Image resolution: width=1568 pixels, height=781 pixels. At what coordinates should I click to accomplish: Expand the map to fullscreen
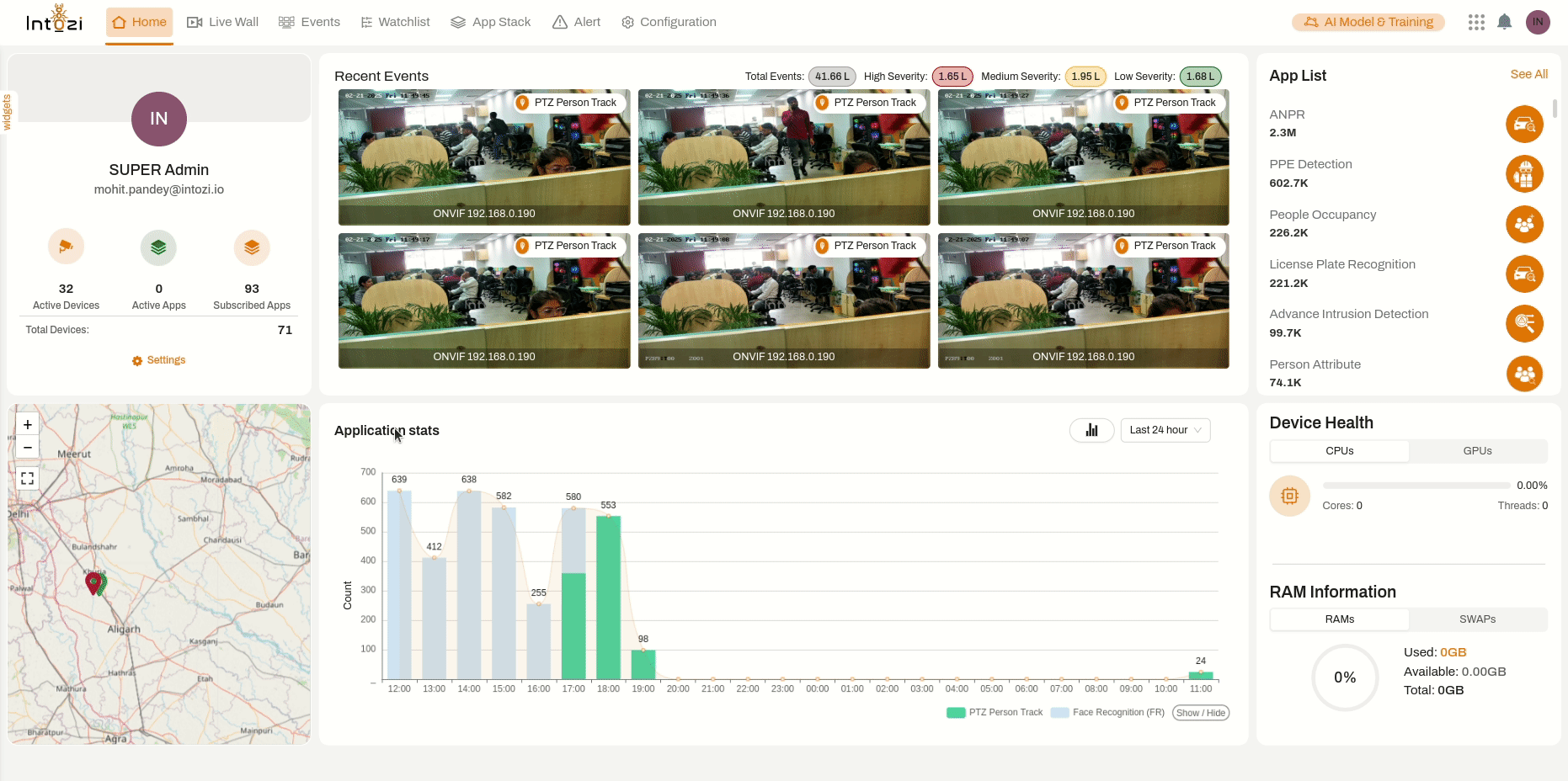(27, 478)
